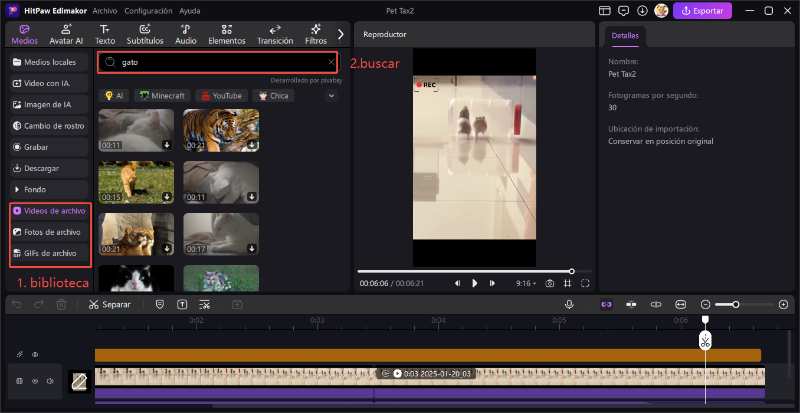Select Fotos de archivo
Screen dimensions: 800x413
tap(49, 232)
